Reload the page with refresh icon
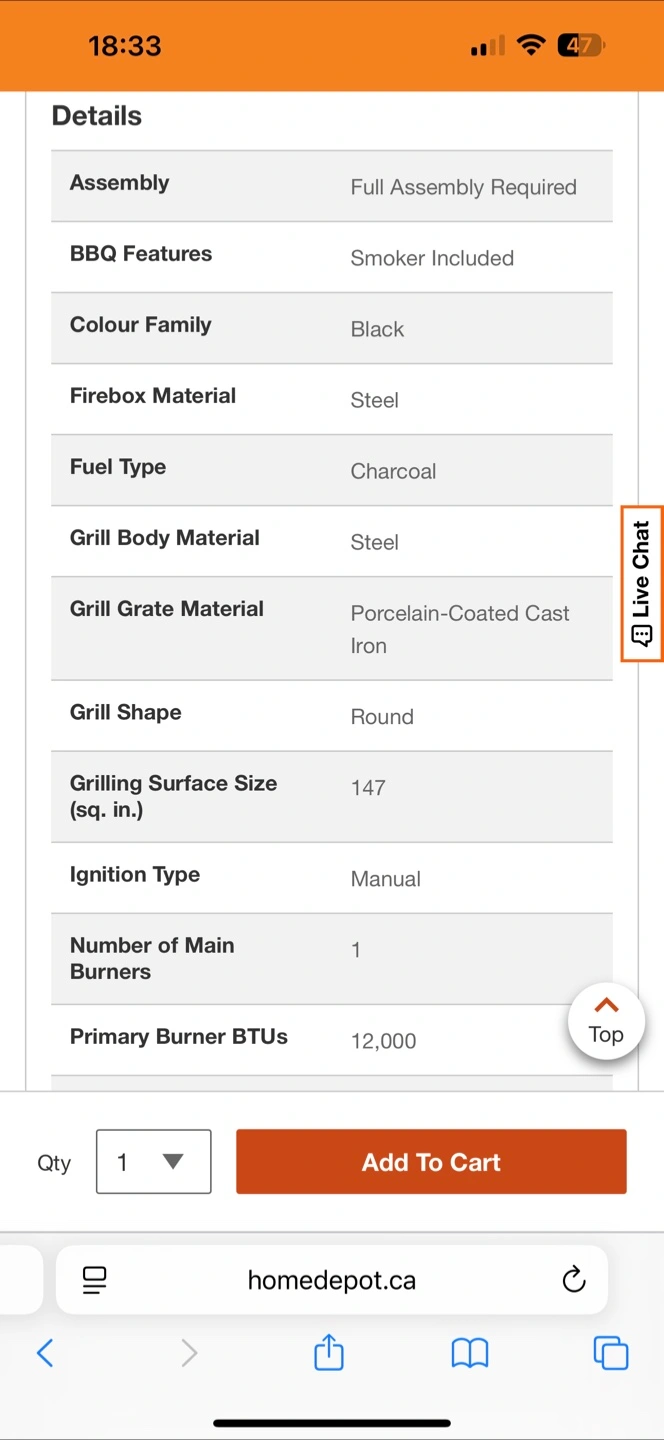The image size is (664, 1440). point(573,1279)
